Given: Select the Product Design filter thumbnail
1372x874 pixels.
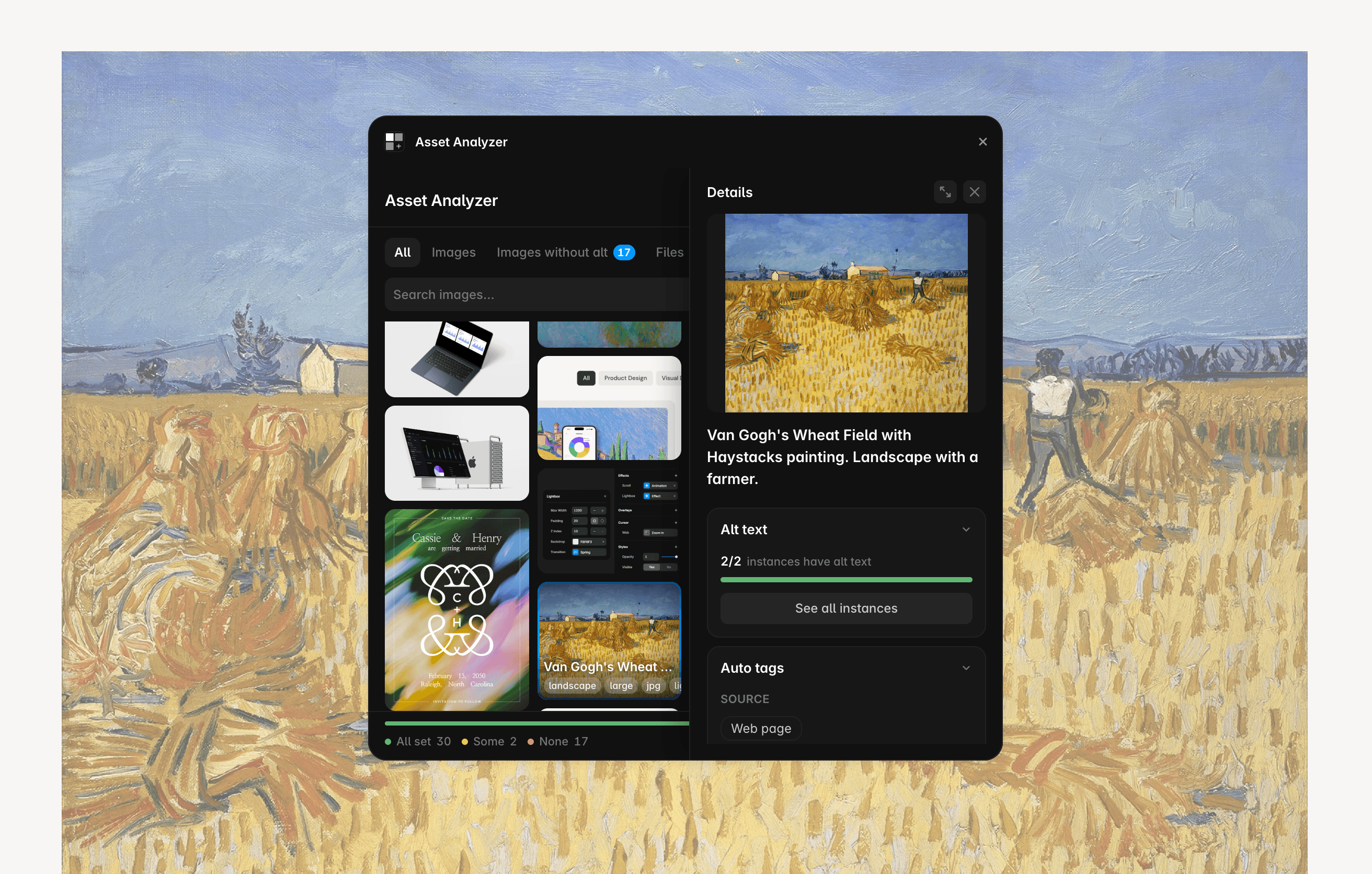Looking at the screenshot, I should coord(609,408).
